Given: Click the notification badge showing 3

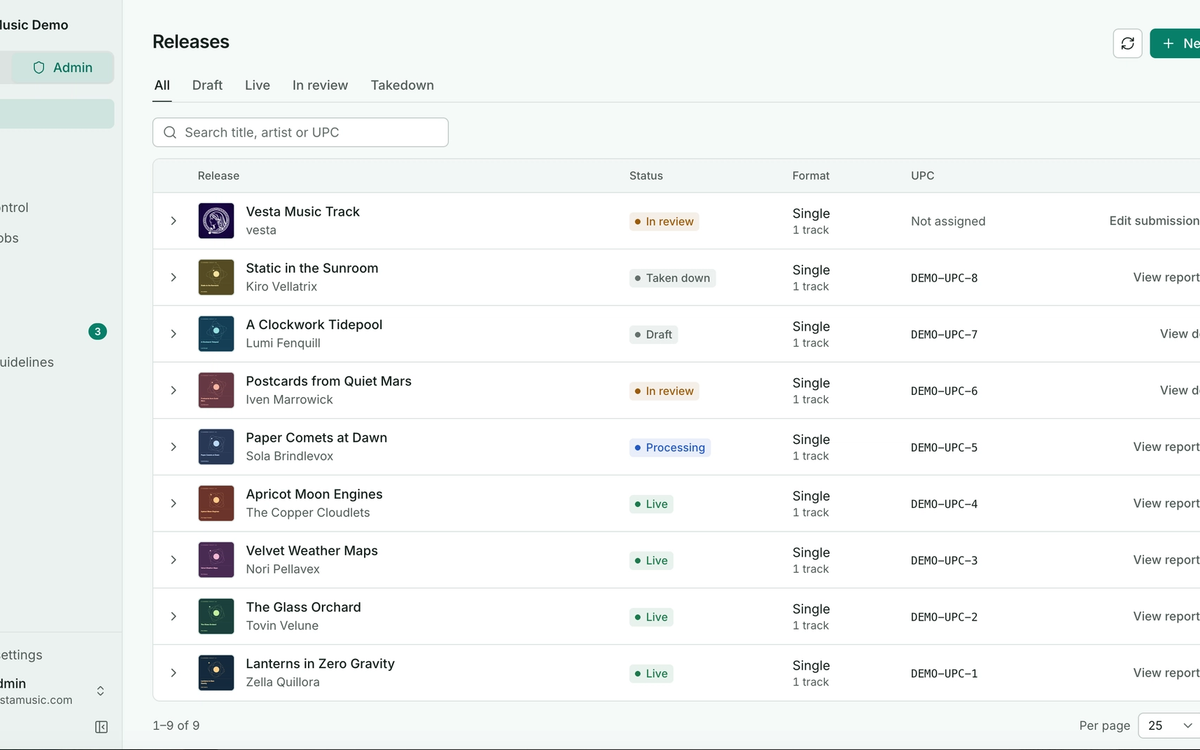Looking at the screenshot, I should (97, 332).
